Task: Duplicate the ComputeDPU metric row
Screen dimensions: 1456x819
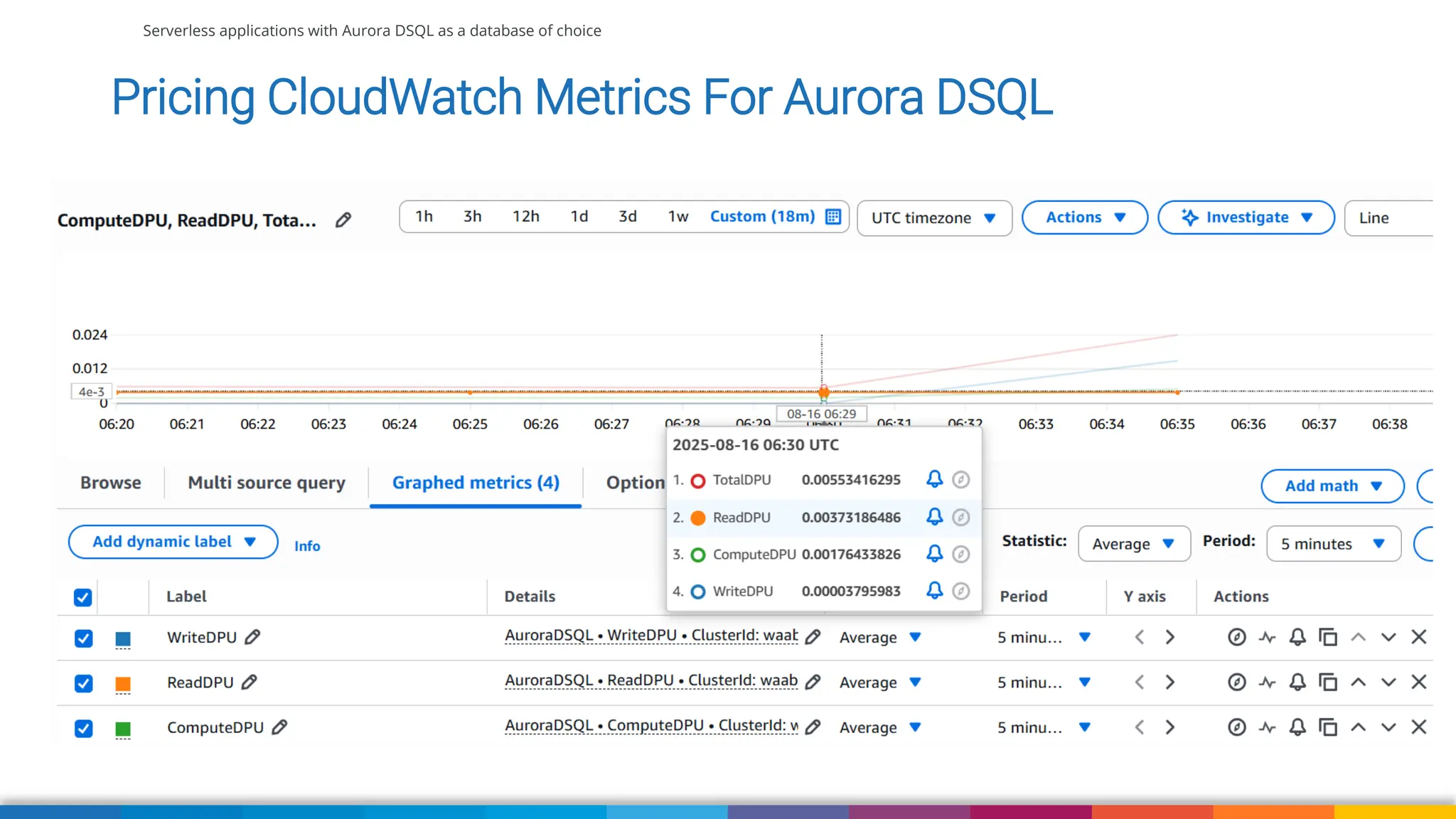Action: pyautogui.click(x=1328, y=727)
